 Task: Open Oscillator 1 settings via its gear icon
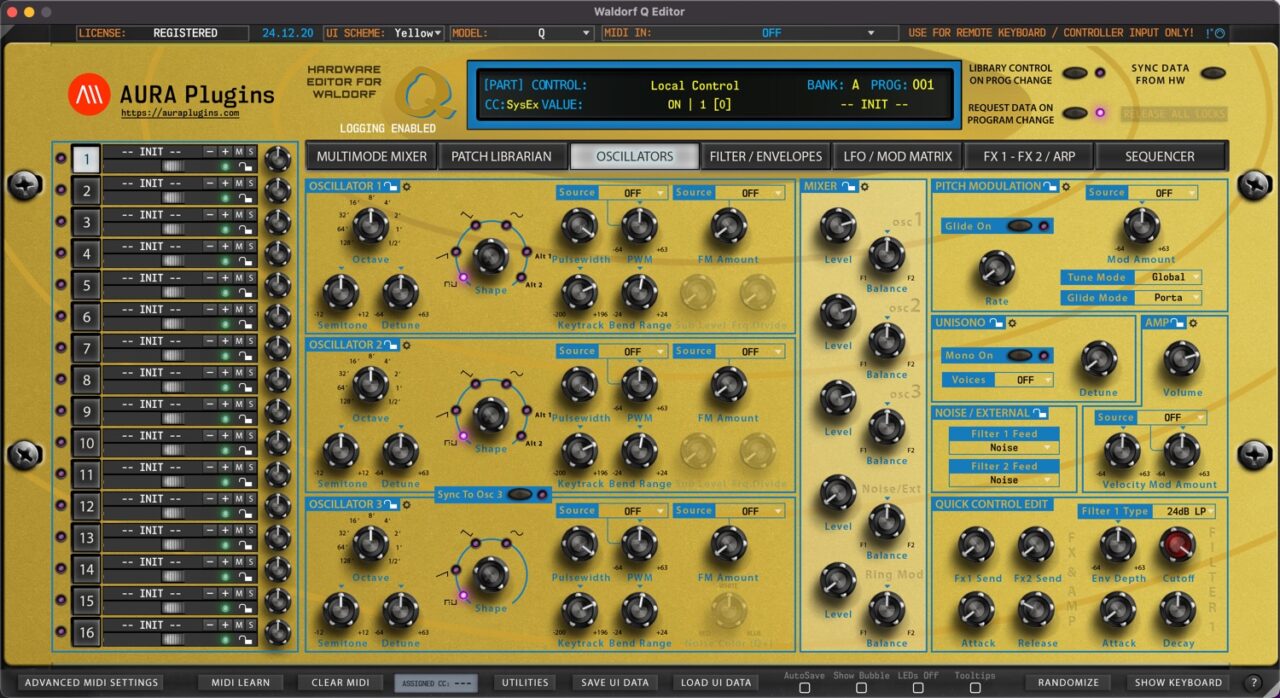(406, 187)
